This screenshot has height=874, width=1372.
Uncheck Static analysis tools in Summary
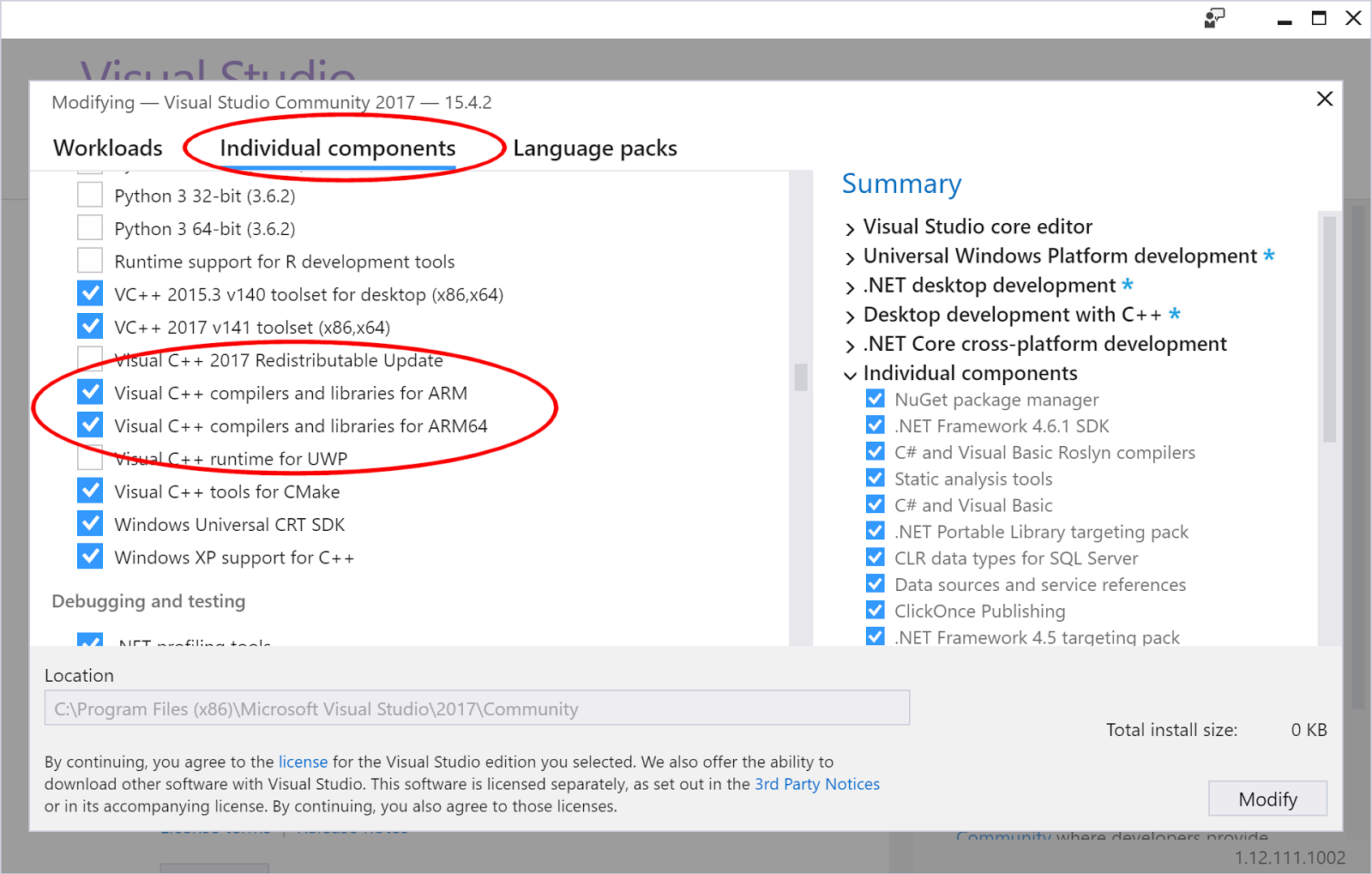tap(876, 478)
